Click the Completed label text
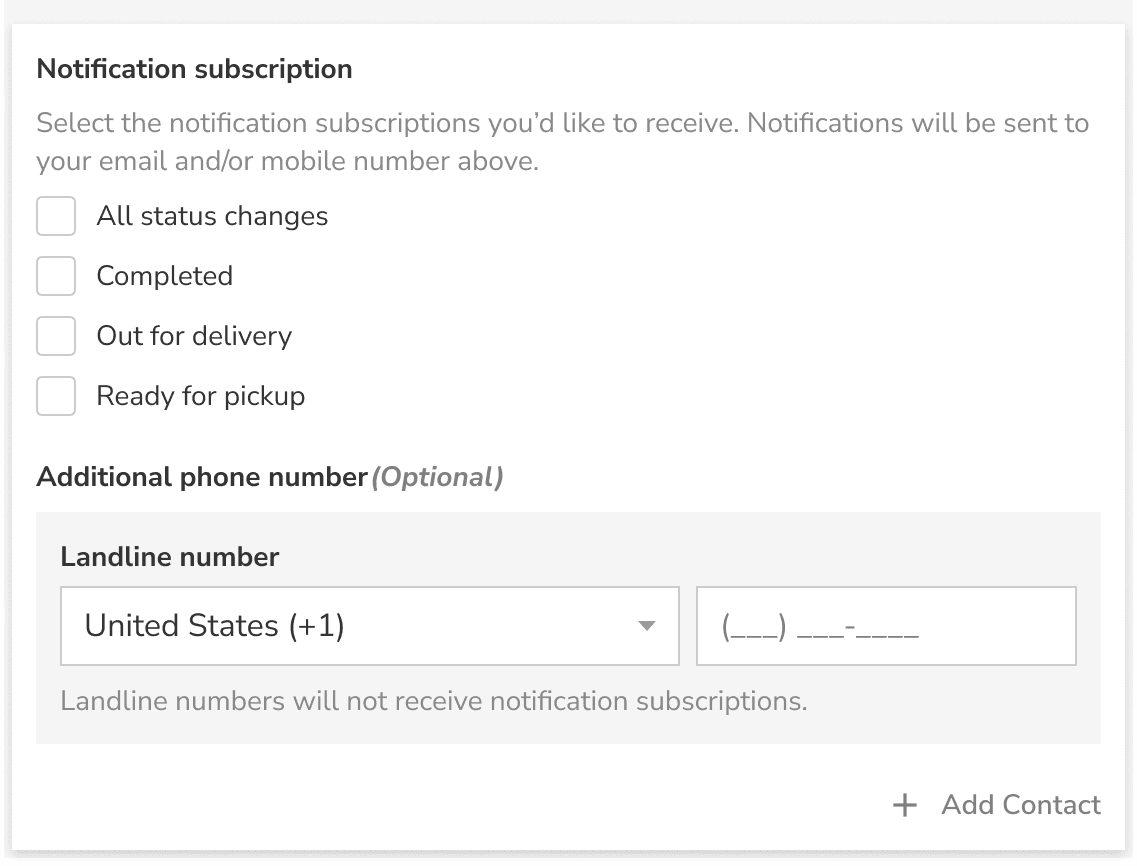1137x866 pixels. point(164,276)
